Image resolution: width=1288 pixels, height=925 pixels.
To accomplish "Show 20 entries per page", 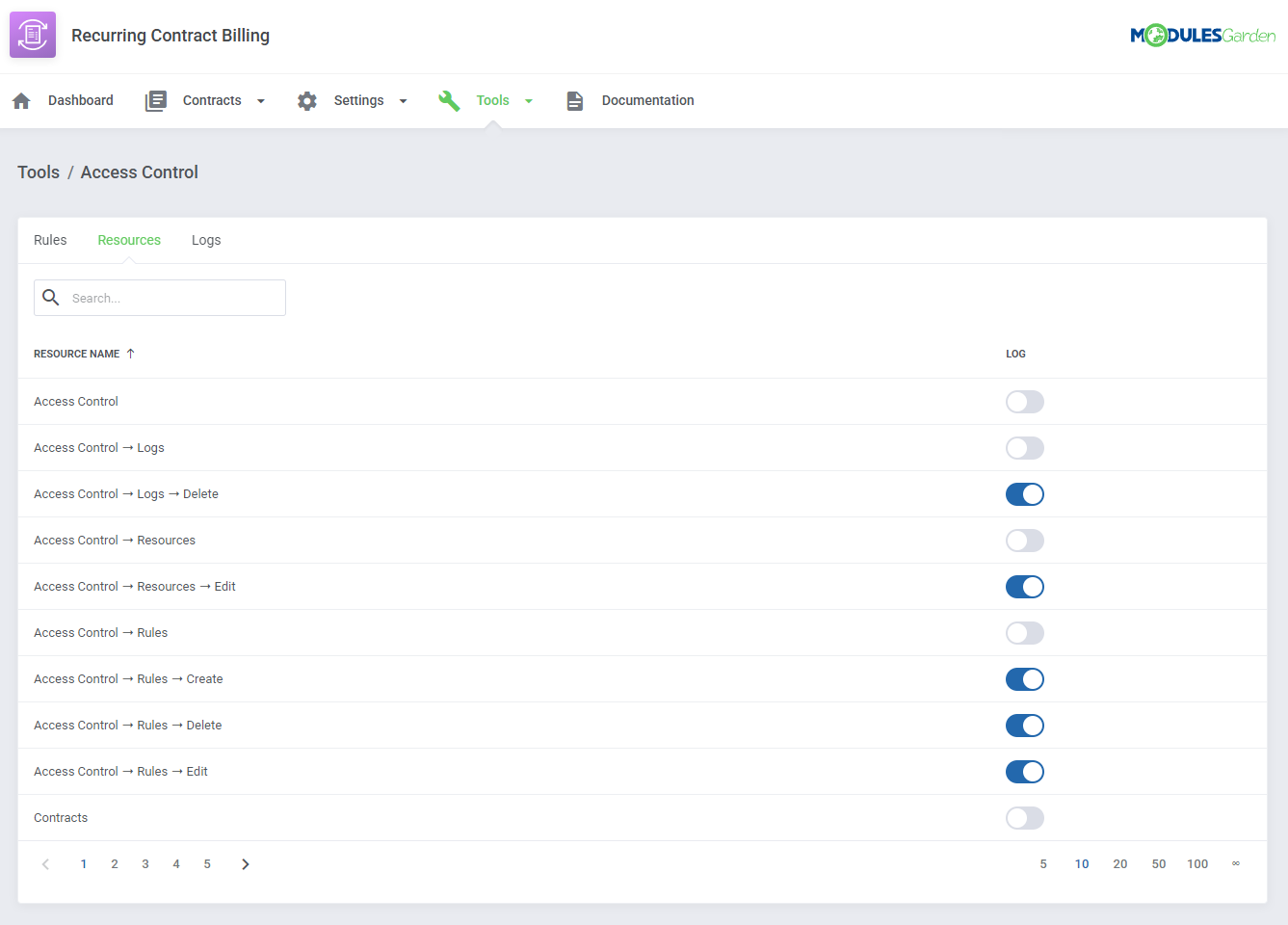I will [x=1120, y=864].
